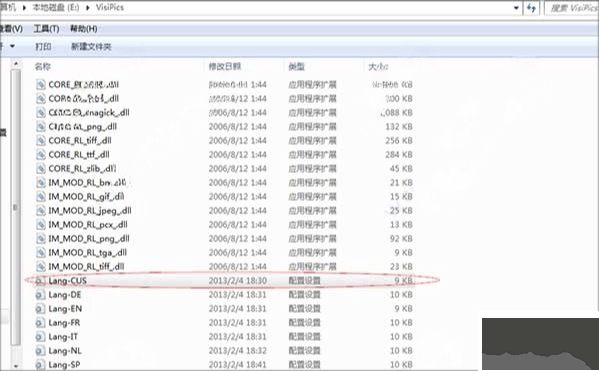Select the file named Lang-IT
This screenshot has height=371, width=599.
tap(63, 337)
